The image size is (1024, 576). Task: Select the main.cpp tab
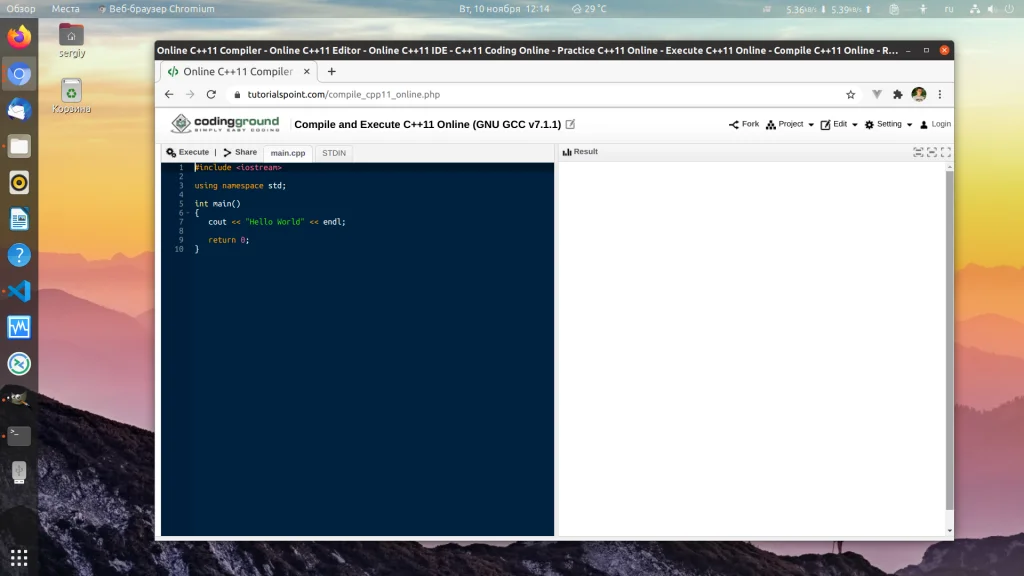pos(288,153)
